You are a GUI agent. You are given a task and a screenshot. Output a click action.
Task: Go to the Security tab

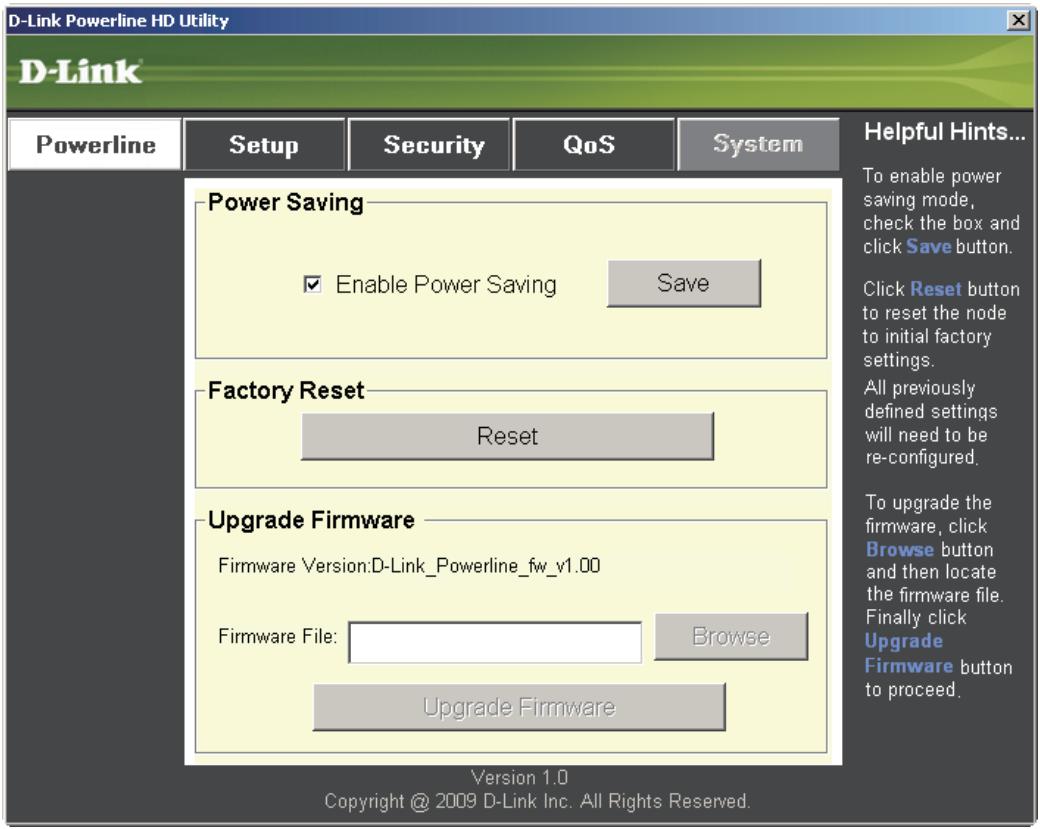[428, 144]
